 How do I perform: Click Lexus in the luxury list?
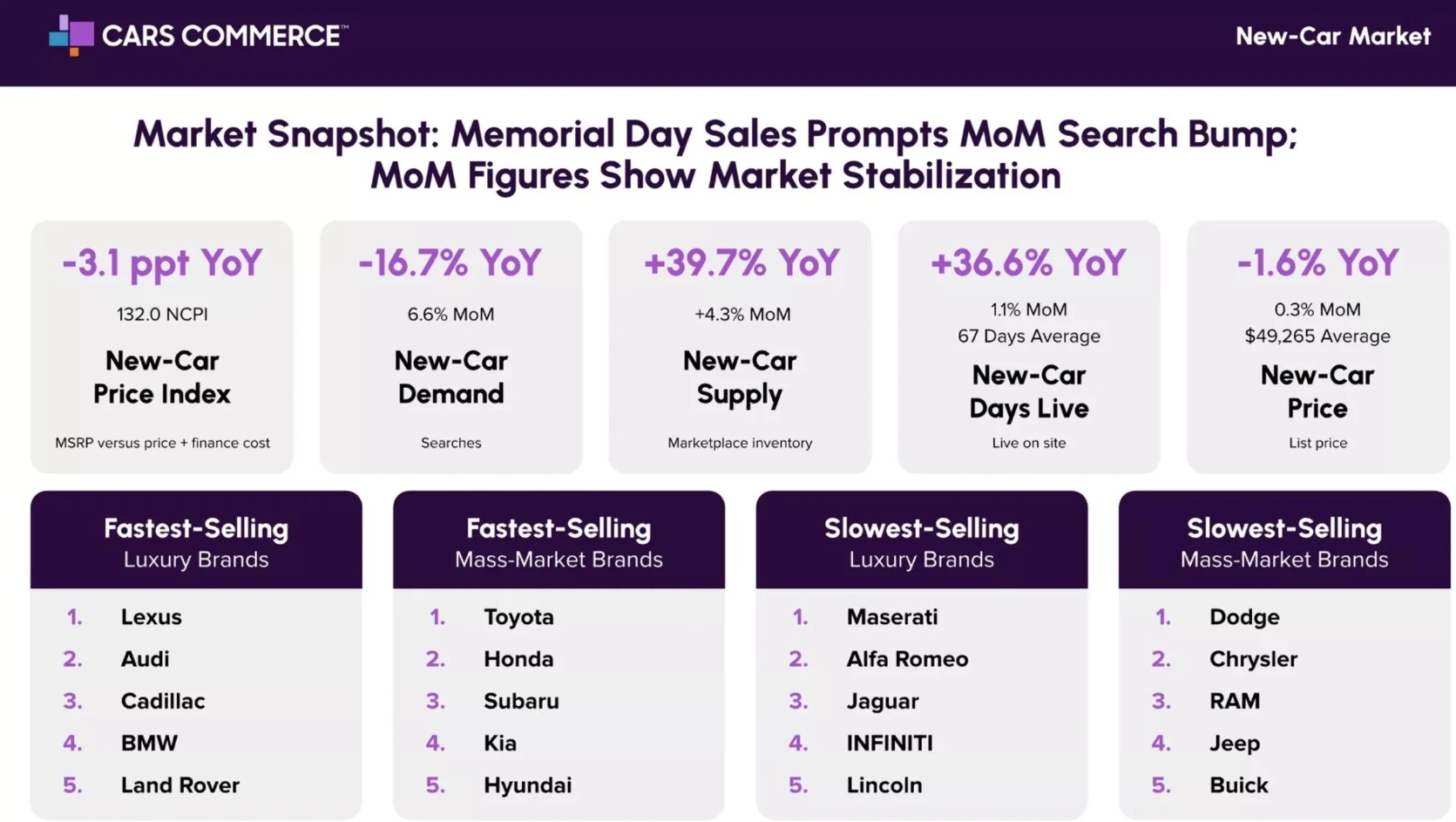pyautogui.click(x=151, y=617)
